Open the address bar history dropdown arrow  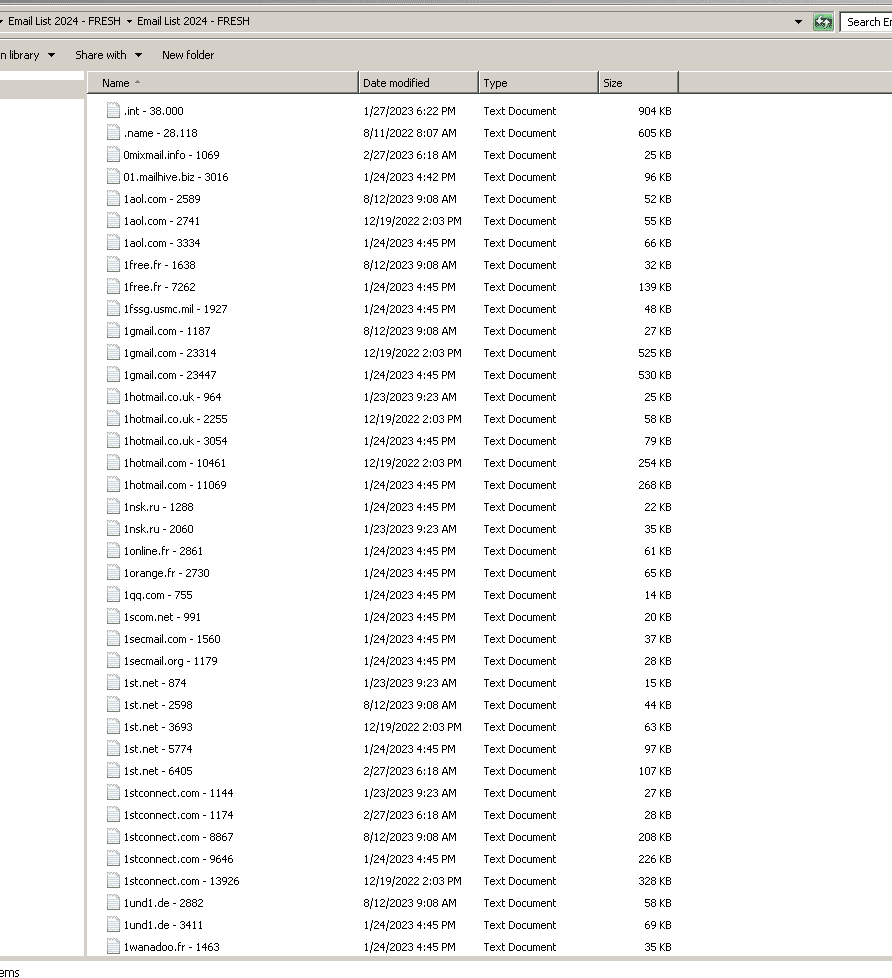798,22
